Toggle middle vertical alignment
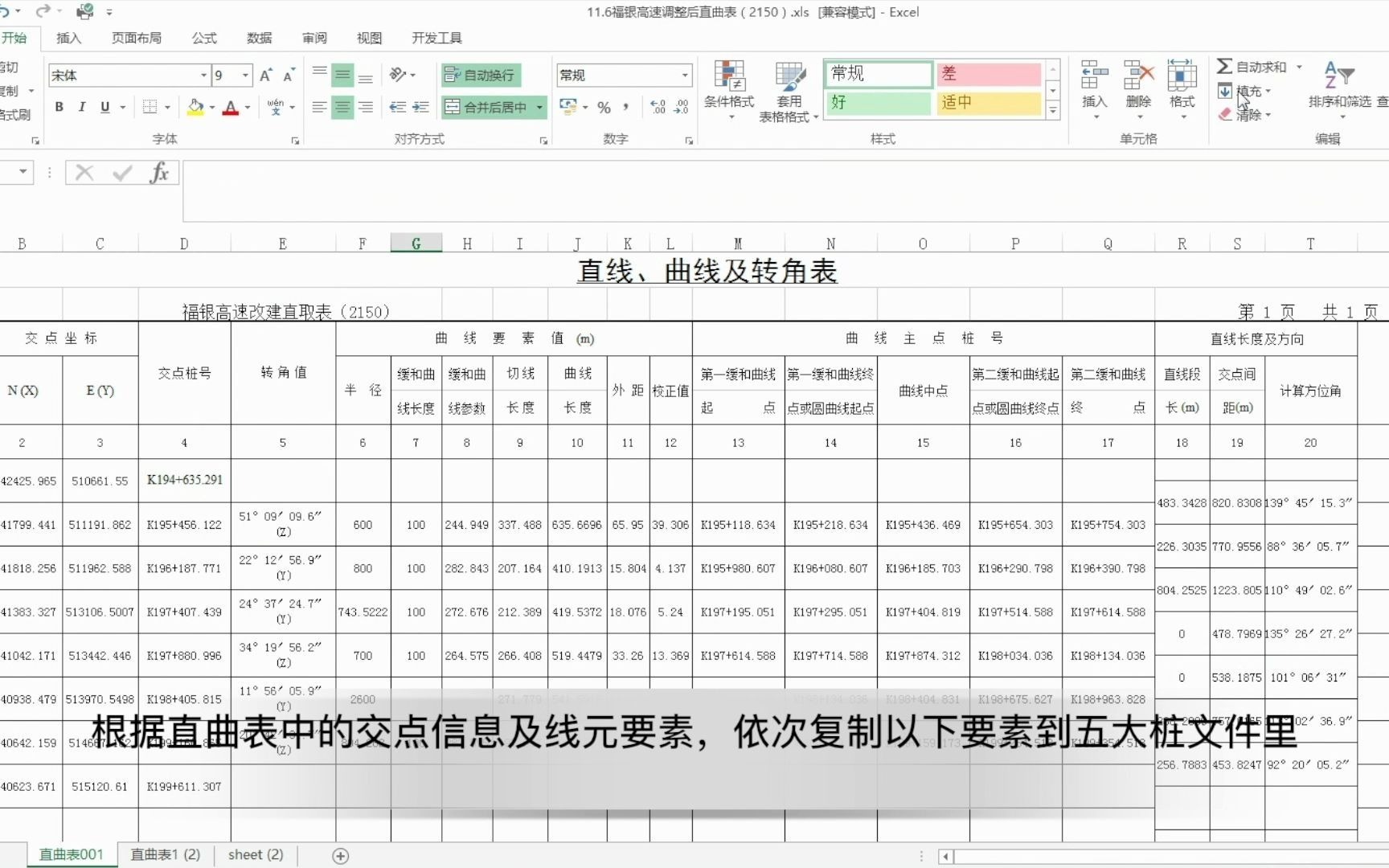Screen dimensions: 1389x868 pyautogui.click(x=343, y=76)
